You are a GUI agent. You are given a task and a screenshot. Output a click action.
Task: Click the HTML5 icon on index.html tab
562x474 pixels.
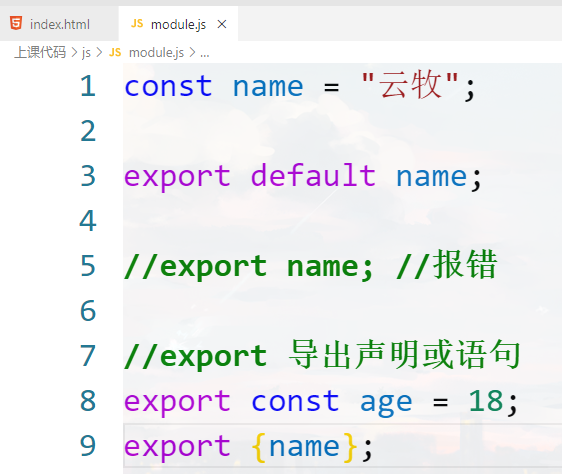pyautogui.click(x=16, y=23)
